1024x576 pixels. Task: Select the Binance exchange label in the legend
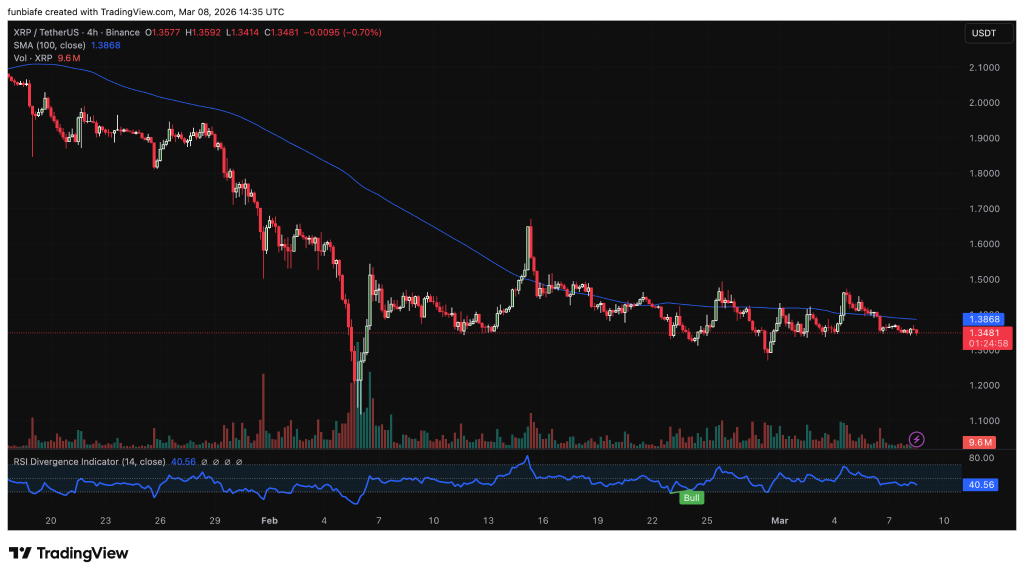(125, 32)
